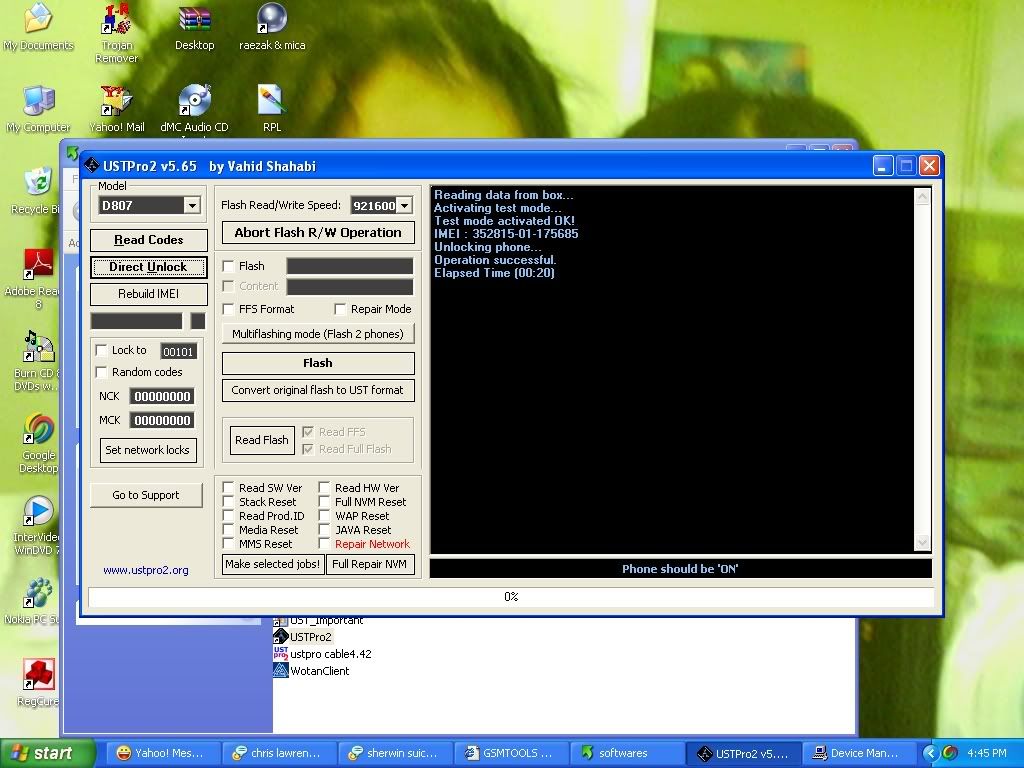This screenshot has width=1024, height=768.
Task: Check Media Reset option
Action: click(x=229, y=530)
